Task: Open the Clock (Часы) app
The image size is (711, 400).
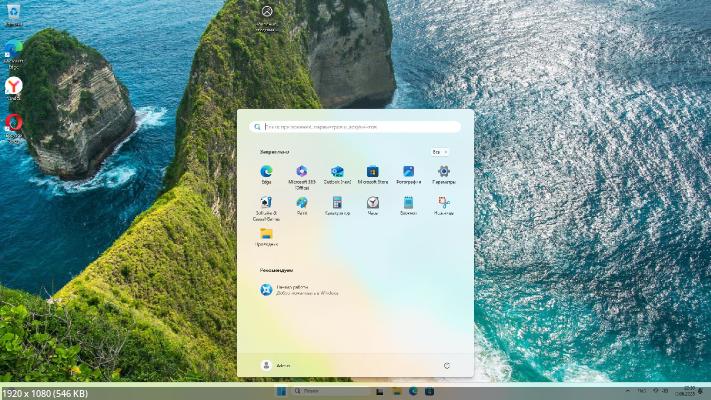Action: coord(373,205)
